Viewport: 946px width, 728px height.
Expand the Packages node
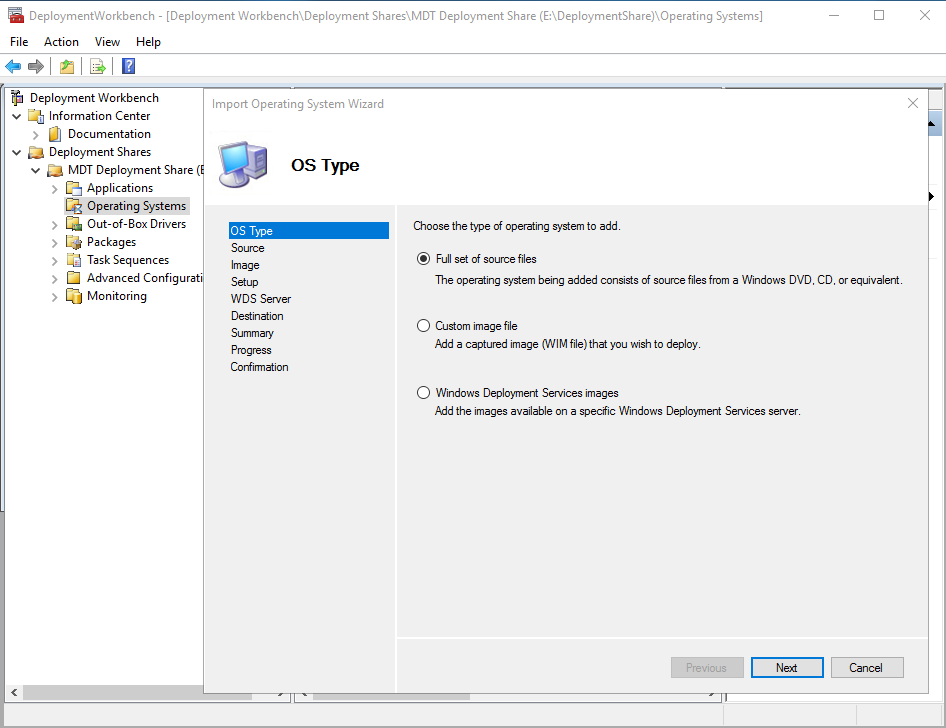coord(54,243)
